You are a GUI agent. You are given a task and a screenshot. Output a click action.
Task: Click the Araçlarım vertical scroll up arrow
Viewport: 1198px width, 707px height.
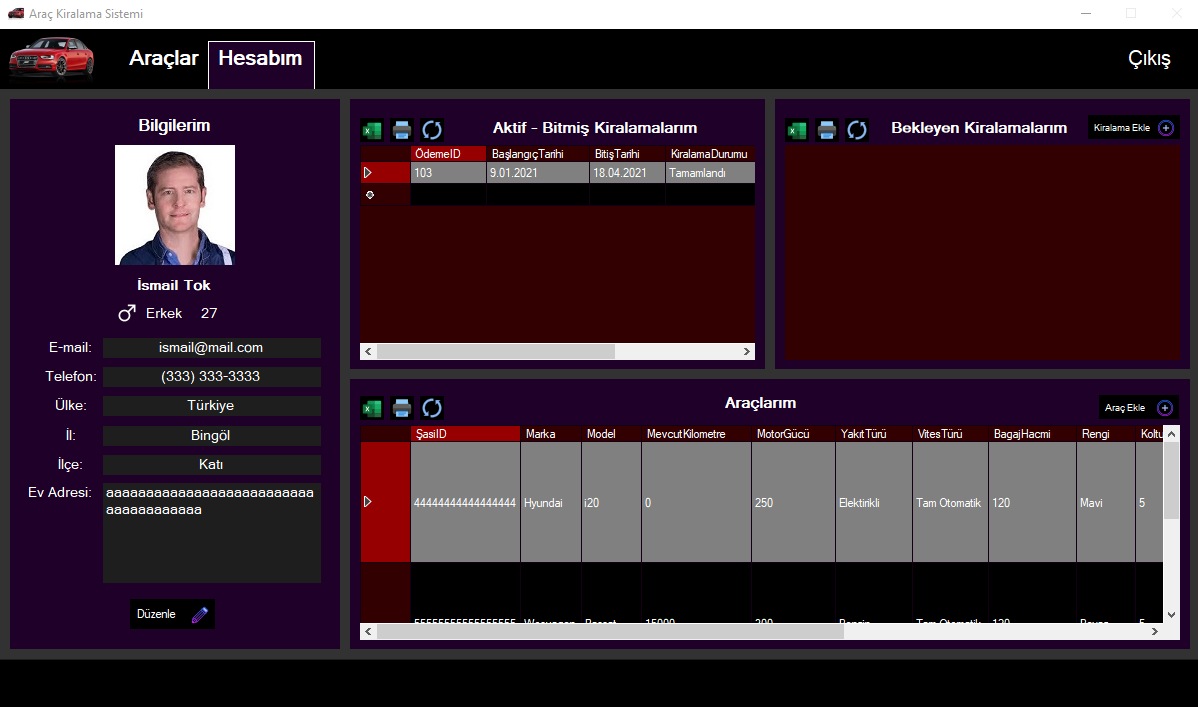1171,434
